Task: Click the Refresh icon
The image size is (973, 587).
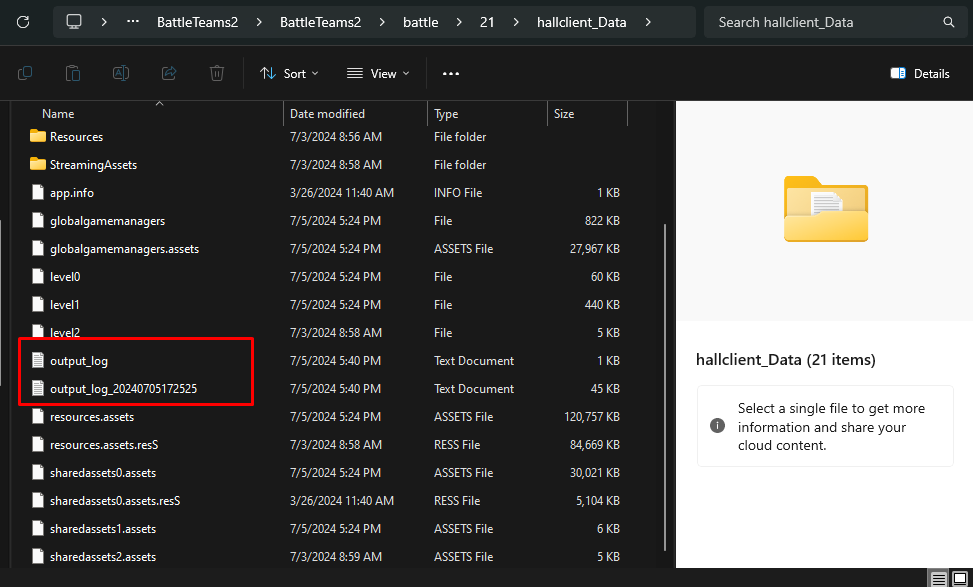Action: (x=23, y=22)
